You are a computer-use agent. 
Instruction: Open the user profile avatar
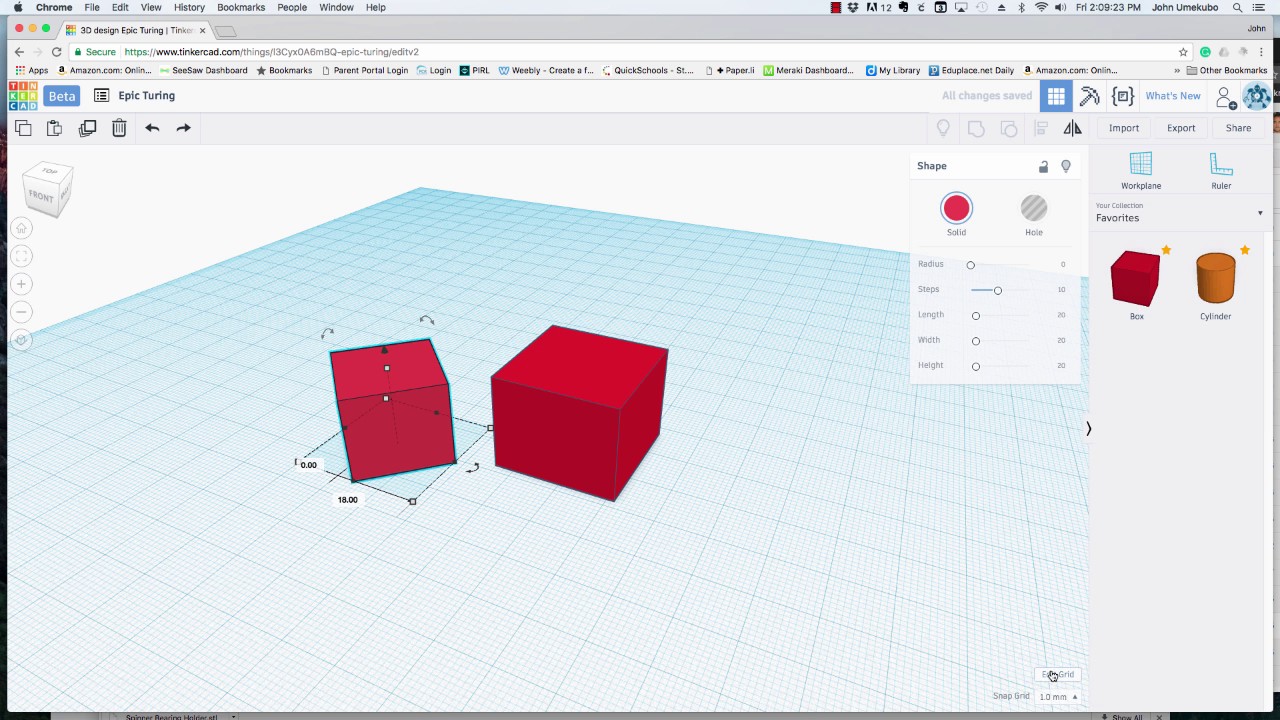point(1256,96)
